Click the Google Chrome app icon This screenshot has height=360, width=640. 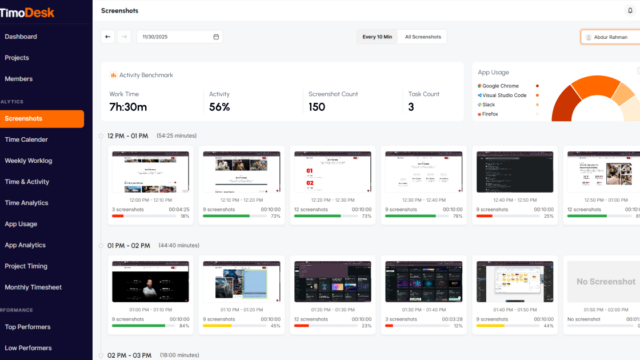[x=480, y=86]
